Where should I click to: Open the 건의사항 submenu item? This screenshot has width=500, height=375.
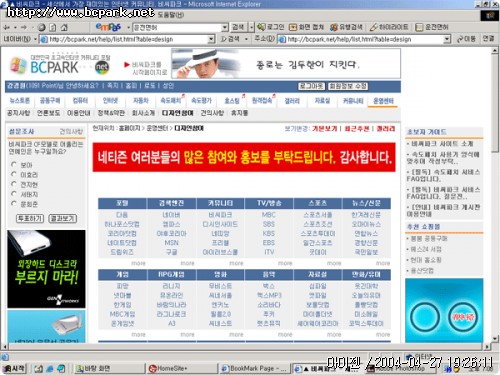coord(212,113)
